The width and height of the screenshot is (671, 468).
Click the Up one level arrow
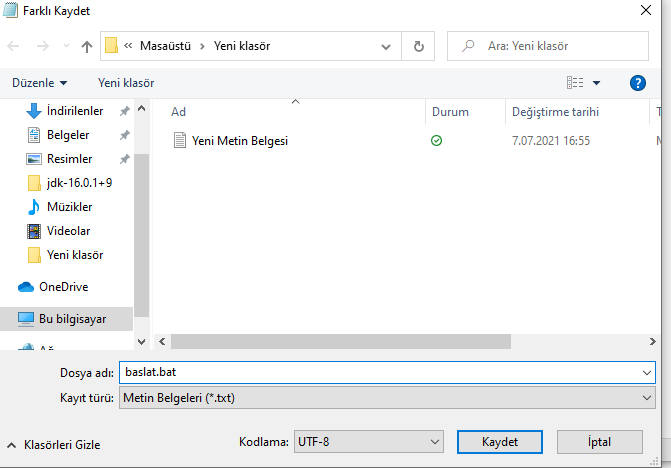(x=87, y=46)
